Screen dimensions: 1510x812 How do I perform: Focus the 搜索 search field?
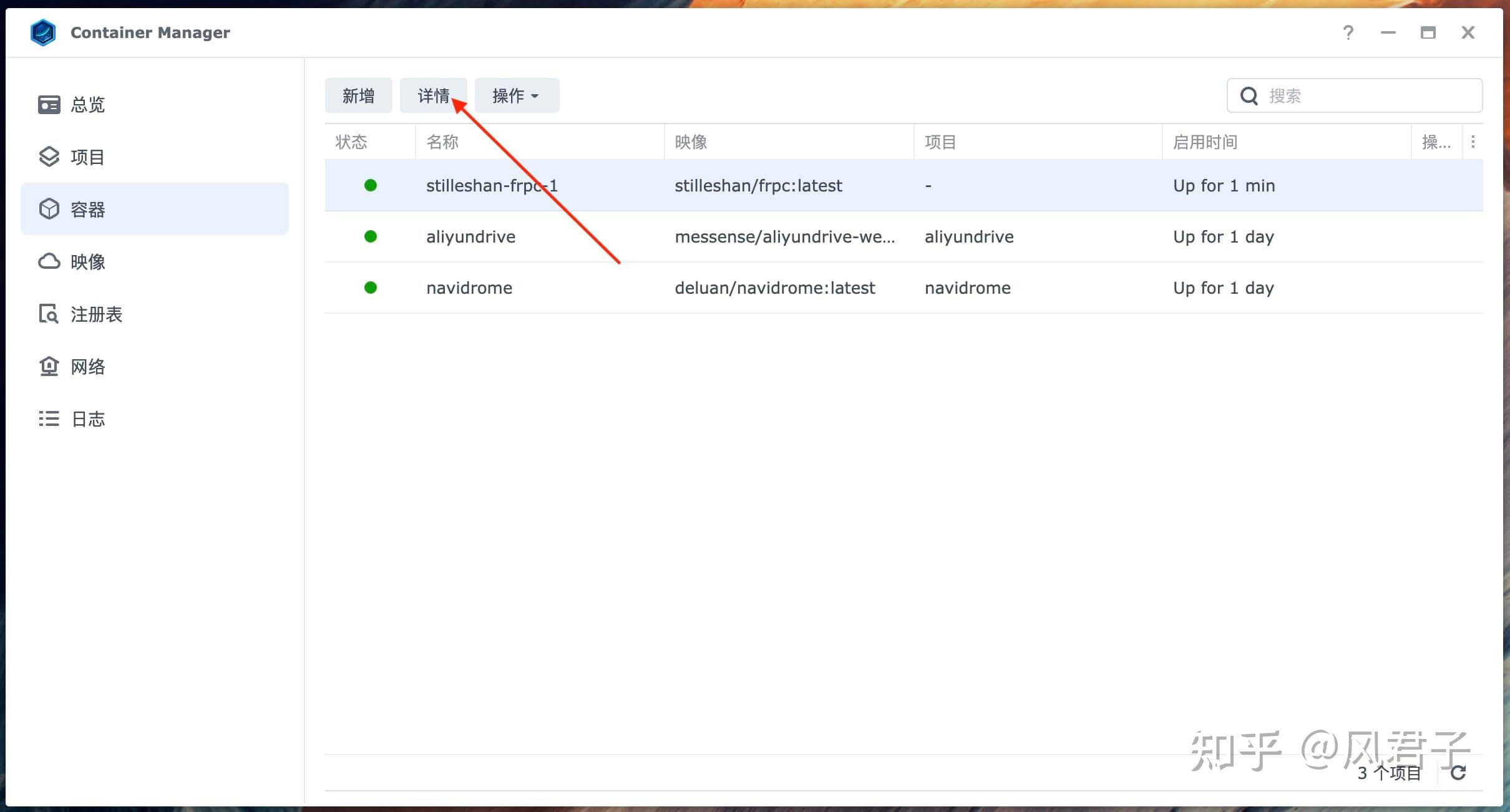coord(1366,95)
